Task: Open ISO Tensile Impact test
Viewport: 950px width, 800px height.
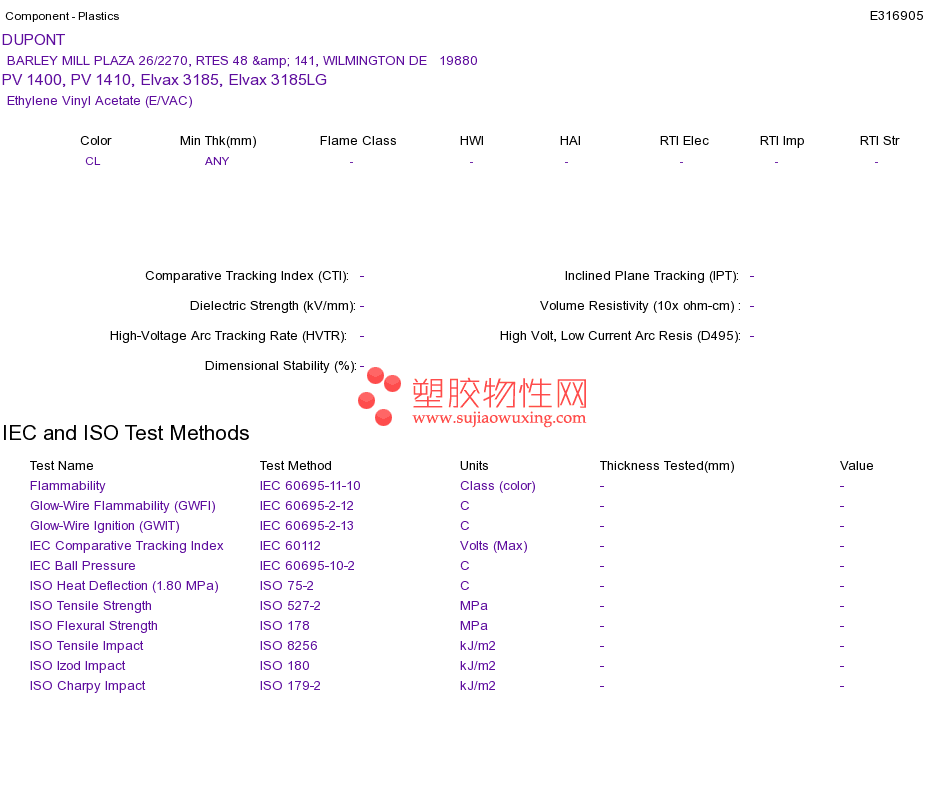Action: tap(87, 646)
